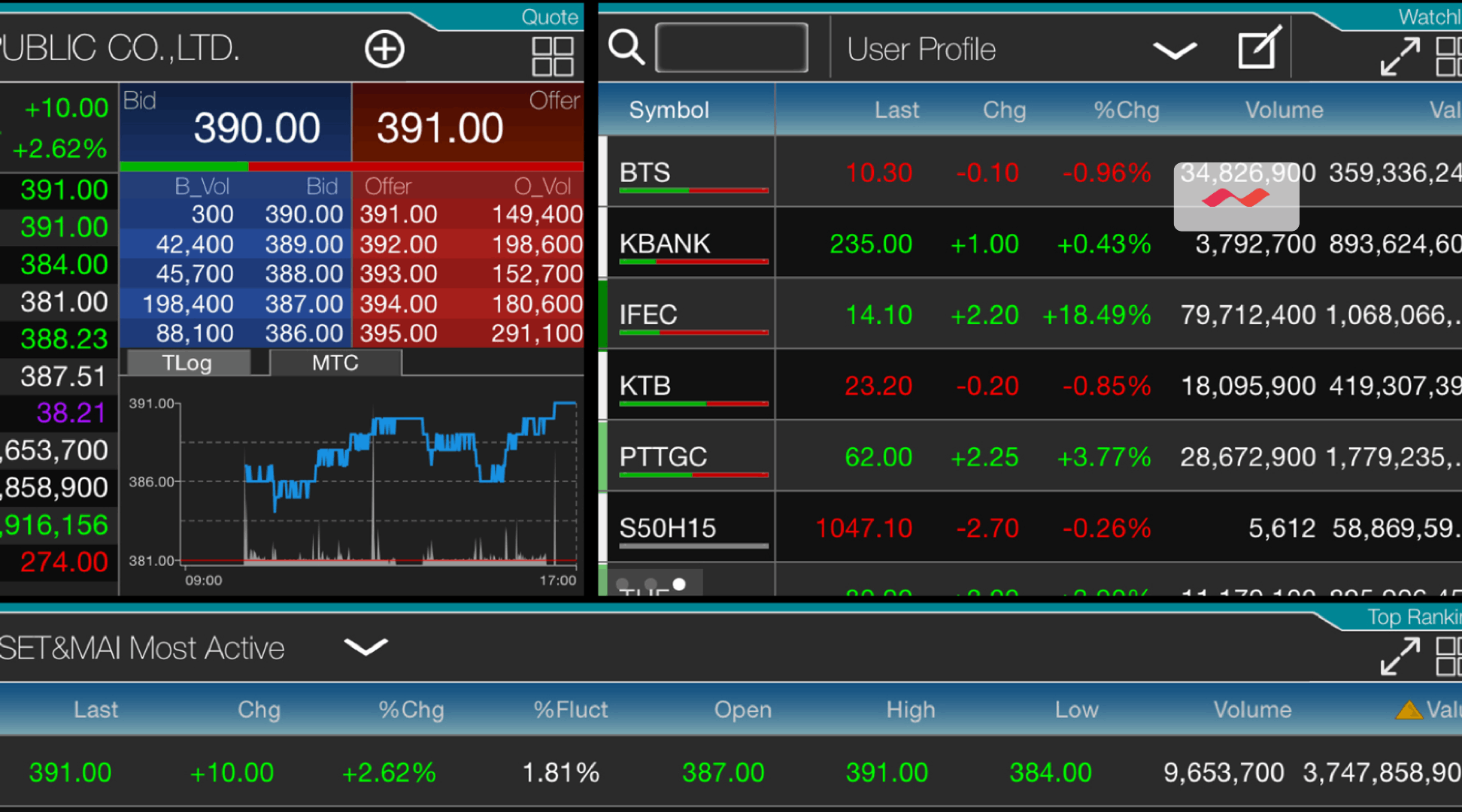
Task: Click the page indicator dots in watchlist
Action: (x=651, y=584)
